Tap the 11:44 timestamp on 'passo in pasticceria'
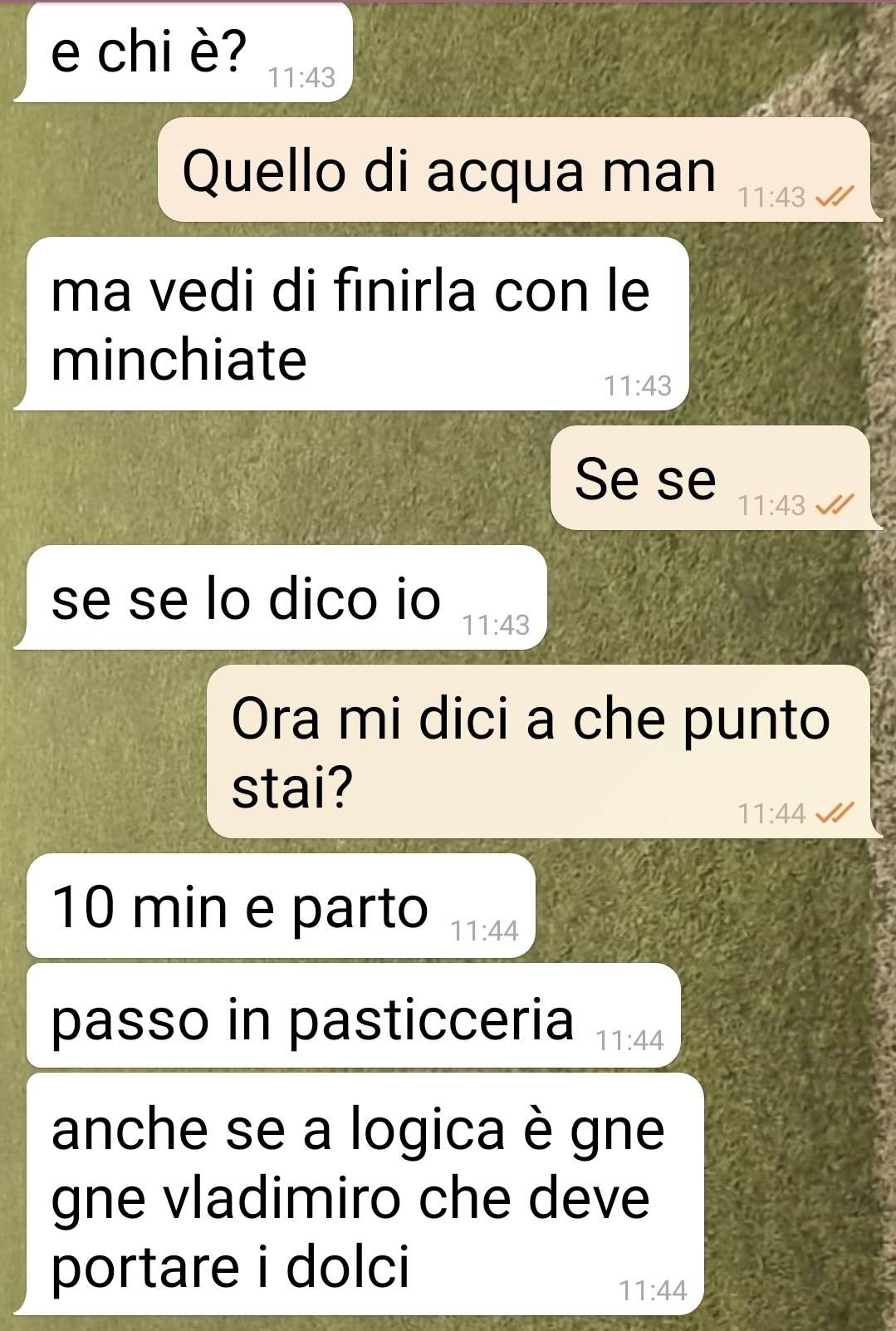The width and height of the screenshot is (896, 1331). click(x=630, y=1040)
